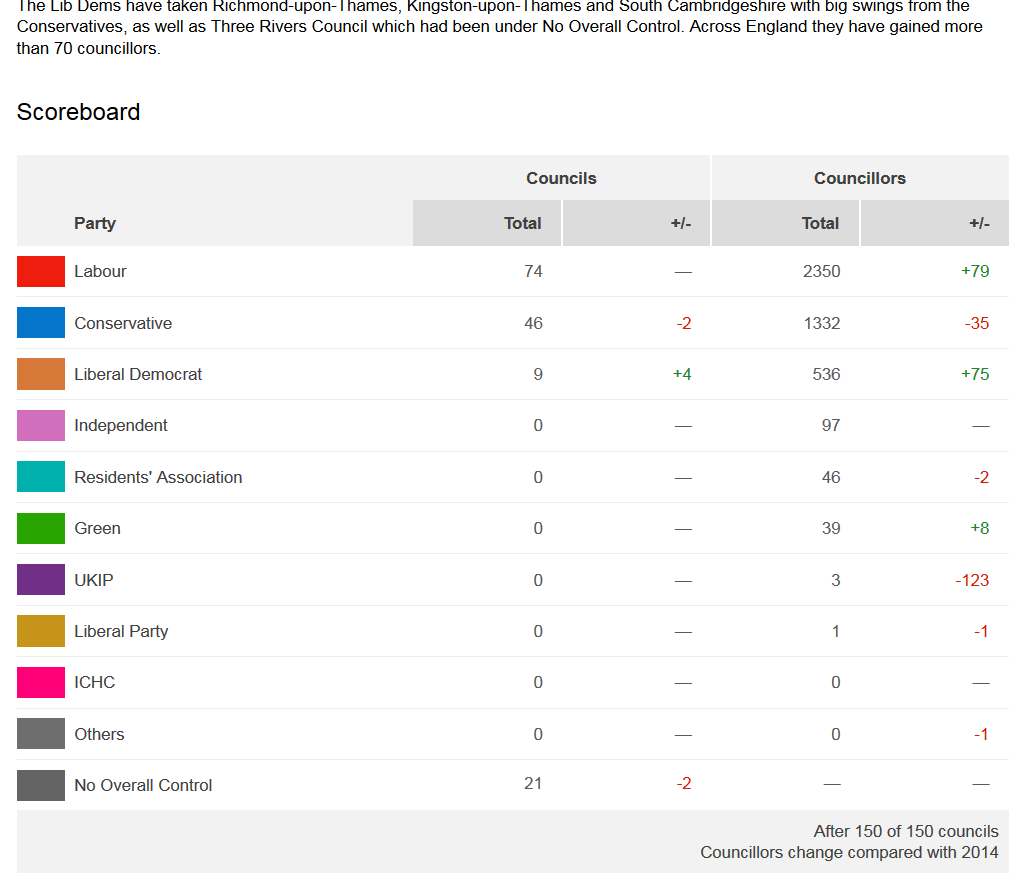The image size is (1025, 874).
Task: Click the Scoreboard heading
Action: pos(78,112)
